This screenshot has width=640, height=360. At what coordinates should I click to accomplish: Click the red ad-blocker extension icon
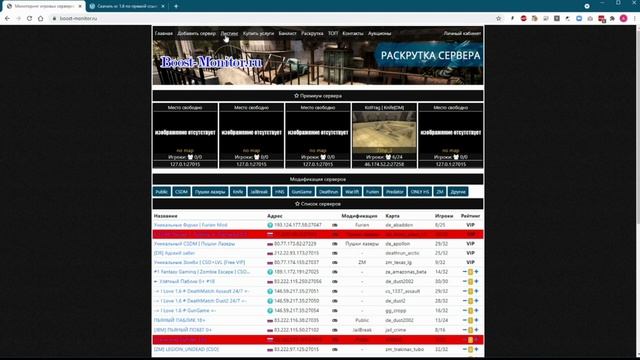[524, 18]
